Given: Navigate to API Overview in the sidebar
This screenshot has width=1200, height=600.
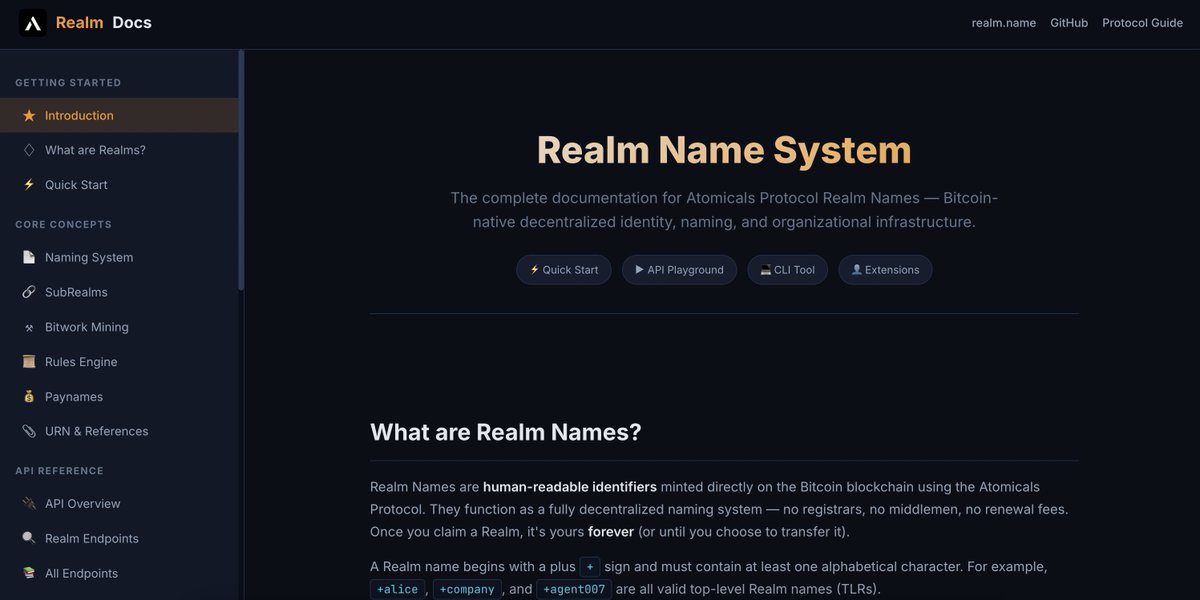Looking at the screenshot, I should (x=85, y=503).
